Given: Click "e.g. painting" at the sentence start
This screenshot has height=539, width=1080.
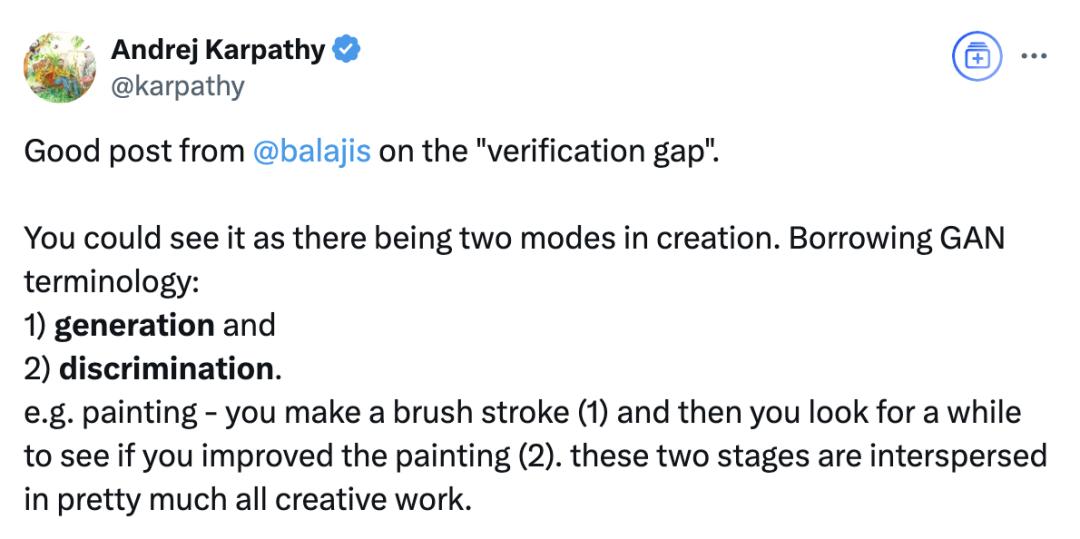Looking at the screenshot, I should pos(110,413).
